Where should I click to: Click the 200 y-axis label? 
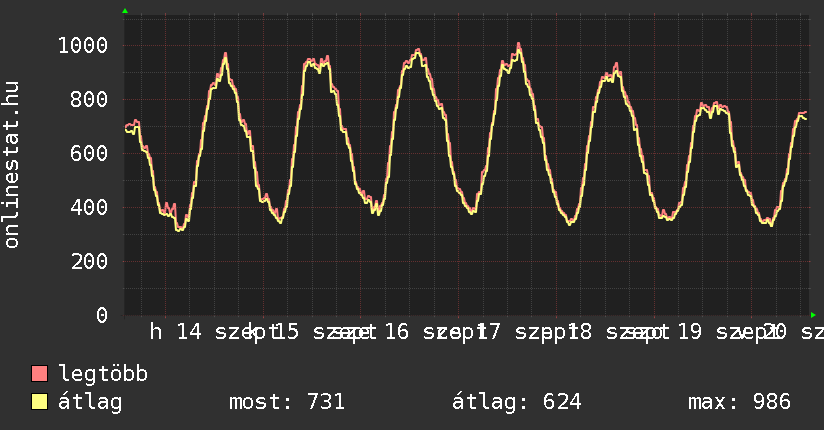(x=89, y=261)
